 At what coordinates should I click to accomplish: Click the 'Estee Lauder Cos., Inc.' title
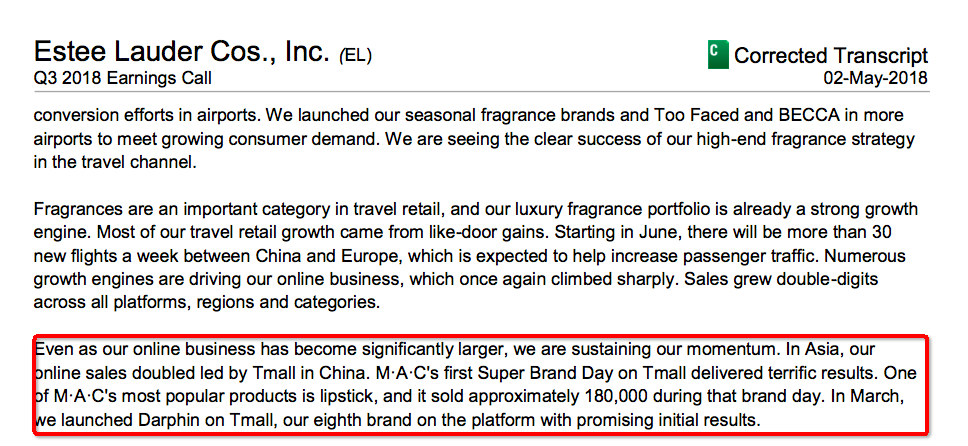click(x=182, y=51)
